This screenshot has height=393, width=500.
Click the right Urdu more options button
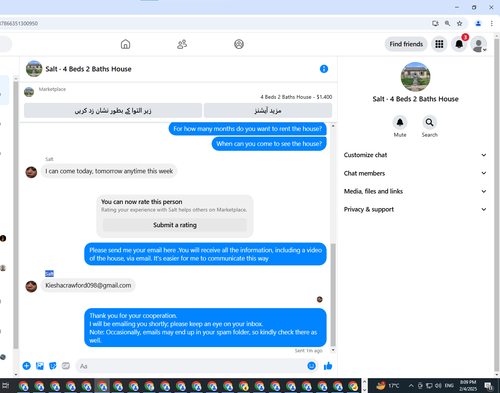pyautogui.click(x=268, y=110)
